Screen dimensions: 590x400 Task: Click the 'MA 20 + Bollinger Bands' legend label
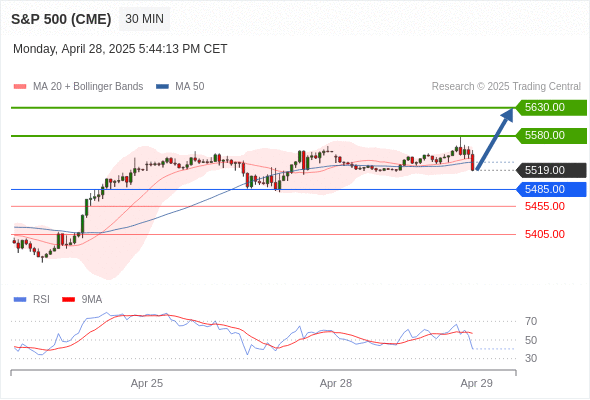(x=88, y=87)
